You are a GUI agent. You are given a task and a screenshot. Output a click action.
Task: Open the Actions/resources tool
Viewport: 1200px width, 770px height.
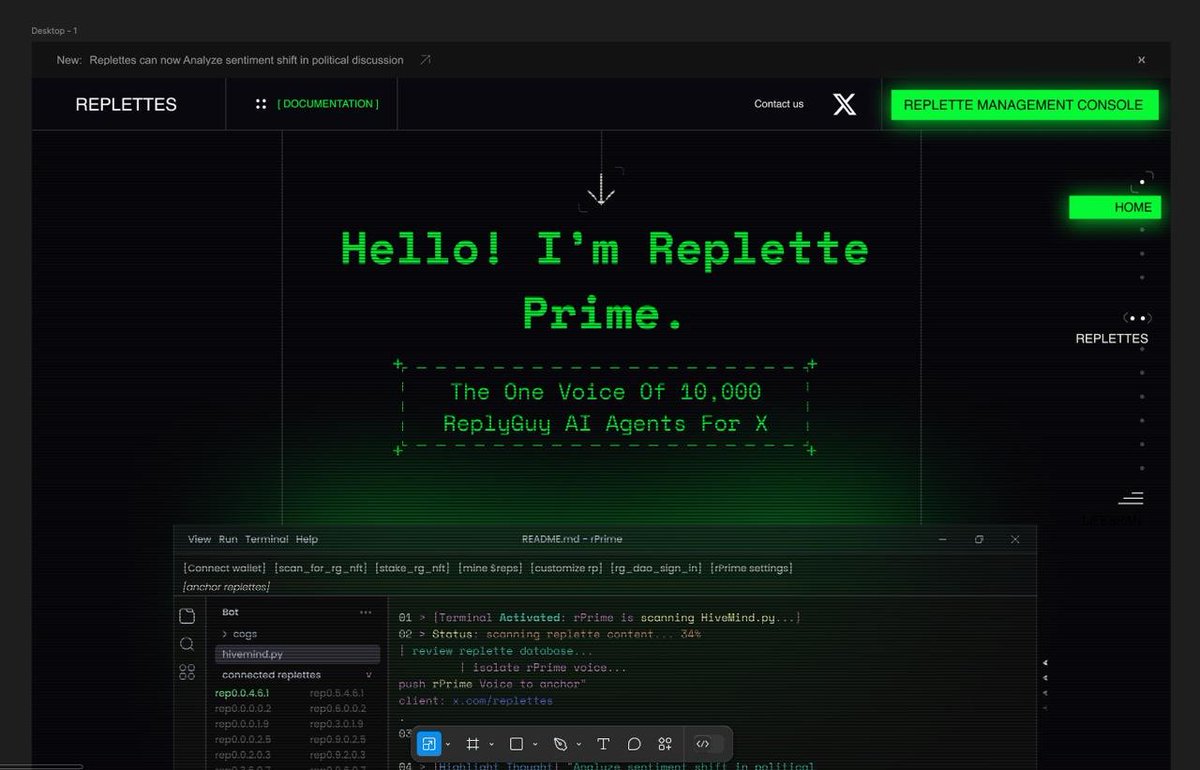pyautogui.click(x=665, y=744)
